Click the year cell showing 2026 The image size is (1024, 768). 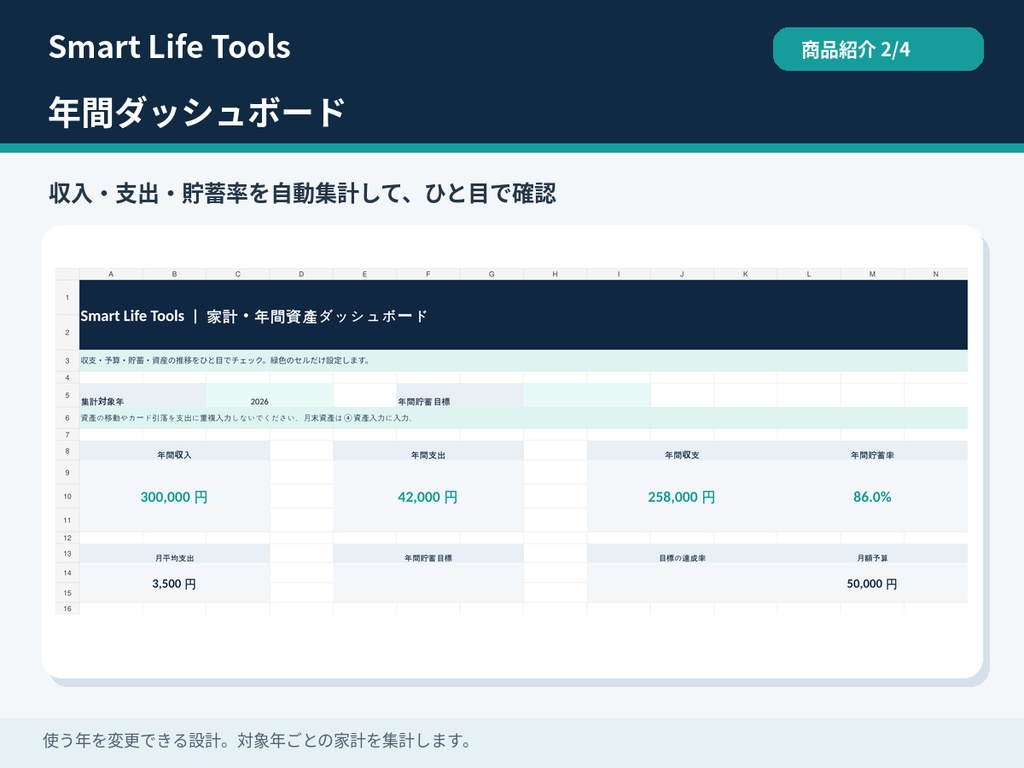pyautogui.click(x=270, y=396)
